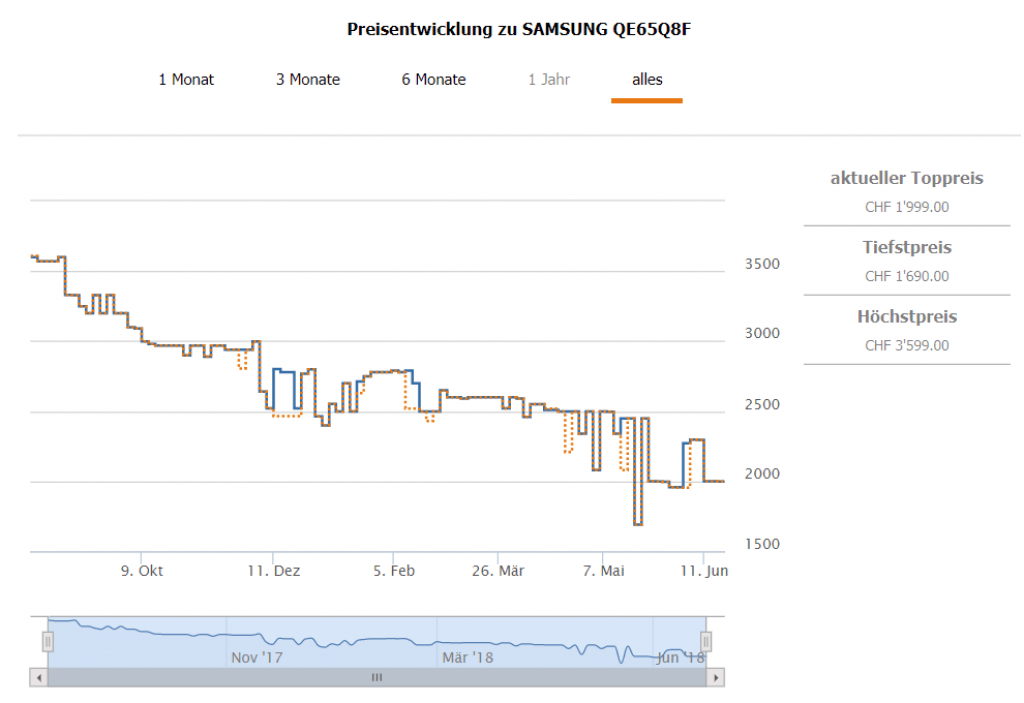The image size is (1024, 703).
Task: Click the right navigator range handle
Action: pyautogui.click(x=706, y=641)
